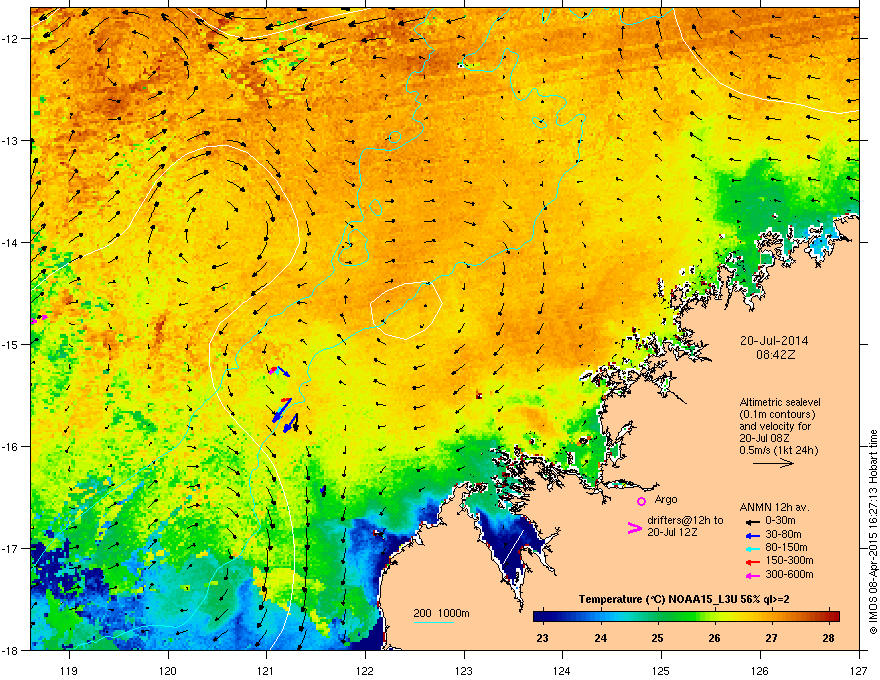Click the latitude axis label -18
880x680 pixels.
pos(11,650)
